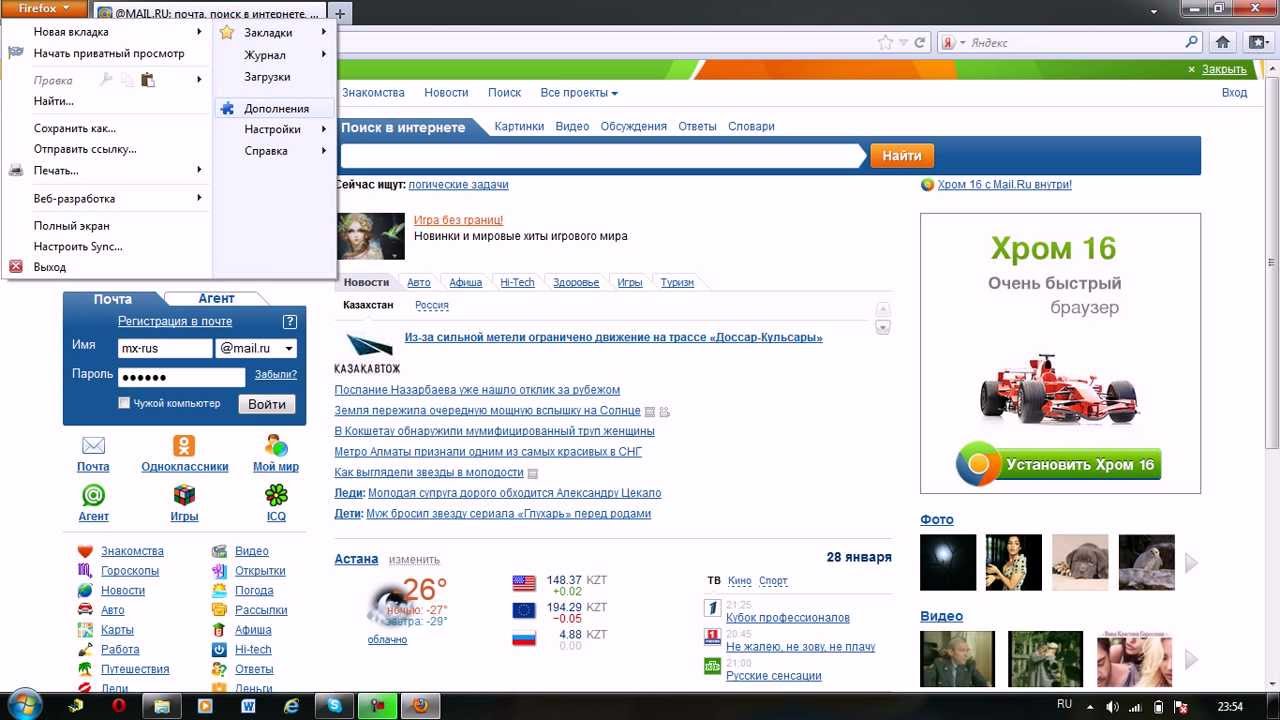Viewport: 1280px width, 720px height.
Task: Click Закрыть banner close link
Action: [1224, 70]
